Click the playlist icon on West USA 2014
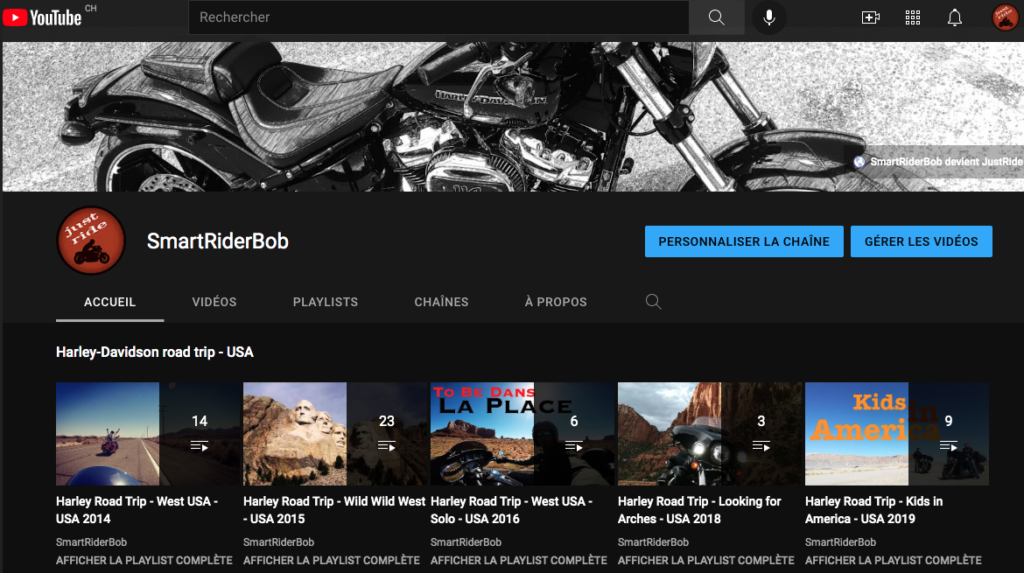The width and height of the screenshot is (1024, 573). click(x=199, y=446)
